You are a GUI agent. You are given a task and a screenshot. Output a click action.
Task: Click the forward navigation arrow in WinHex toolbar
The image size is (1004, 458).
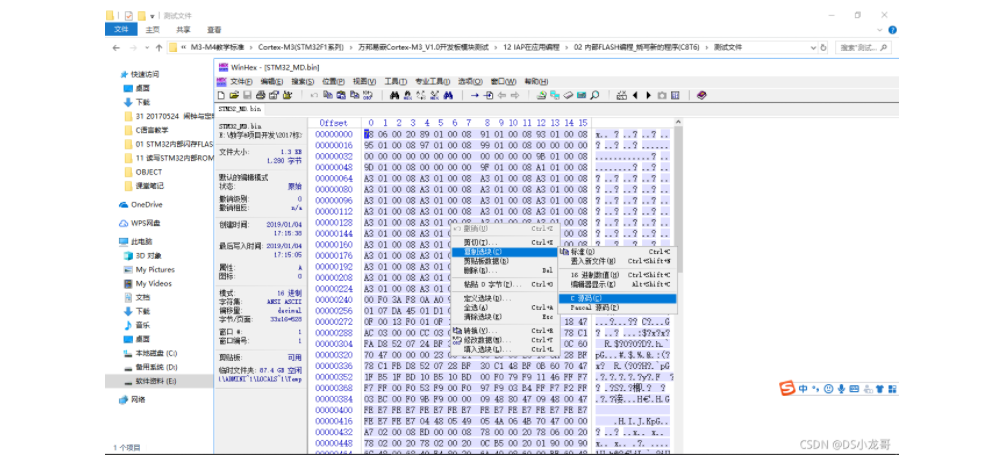tap(515, 95)
